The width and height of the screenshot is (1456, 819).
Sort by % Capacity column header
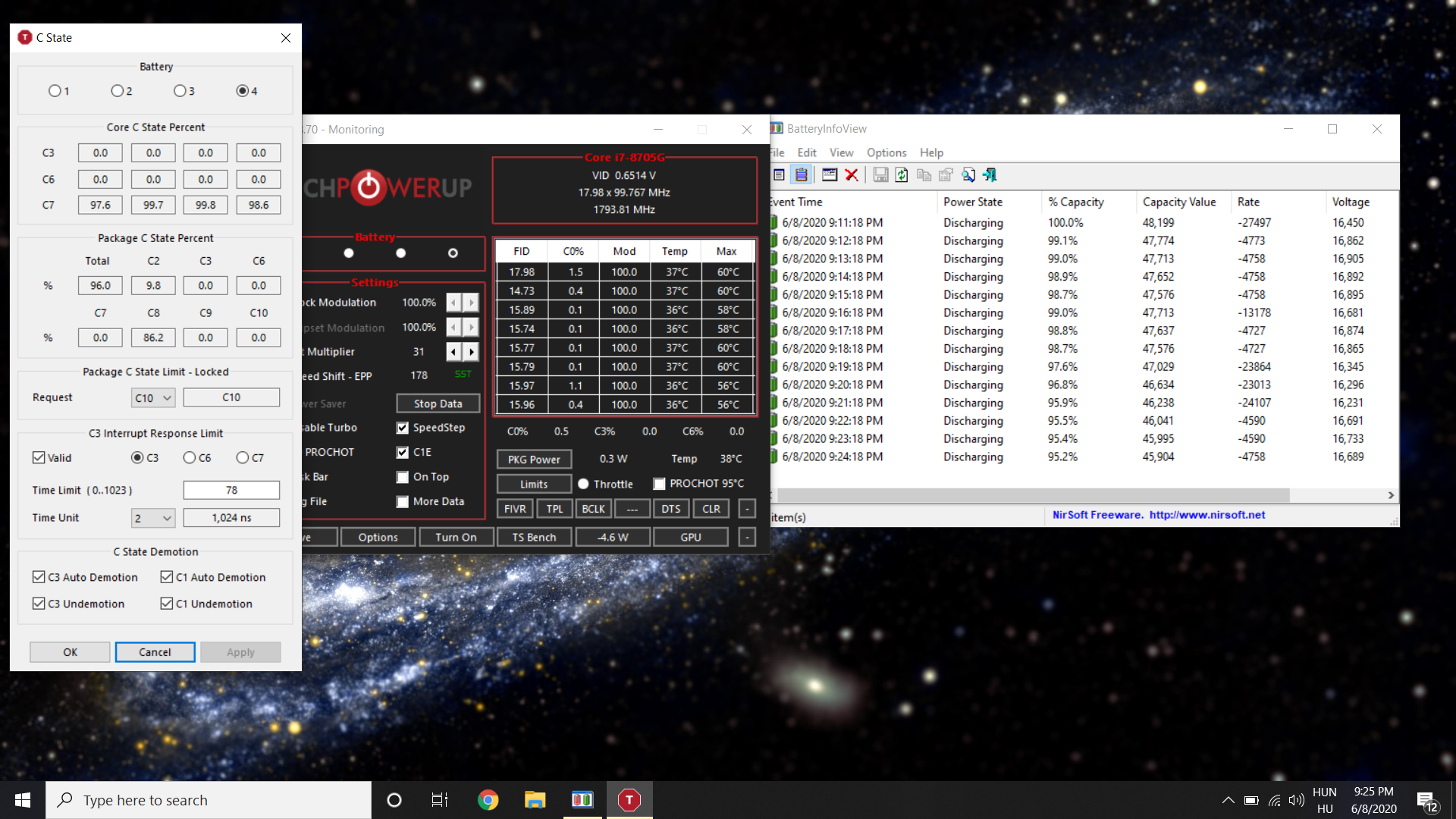point(1089,202)
